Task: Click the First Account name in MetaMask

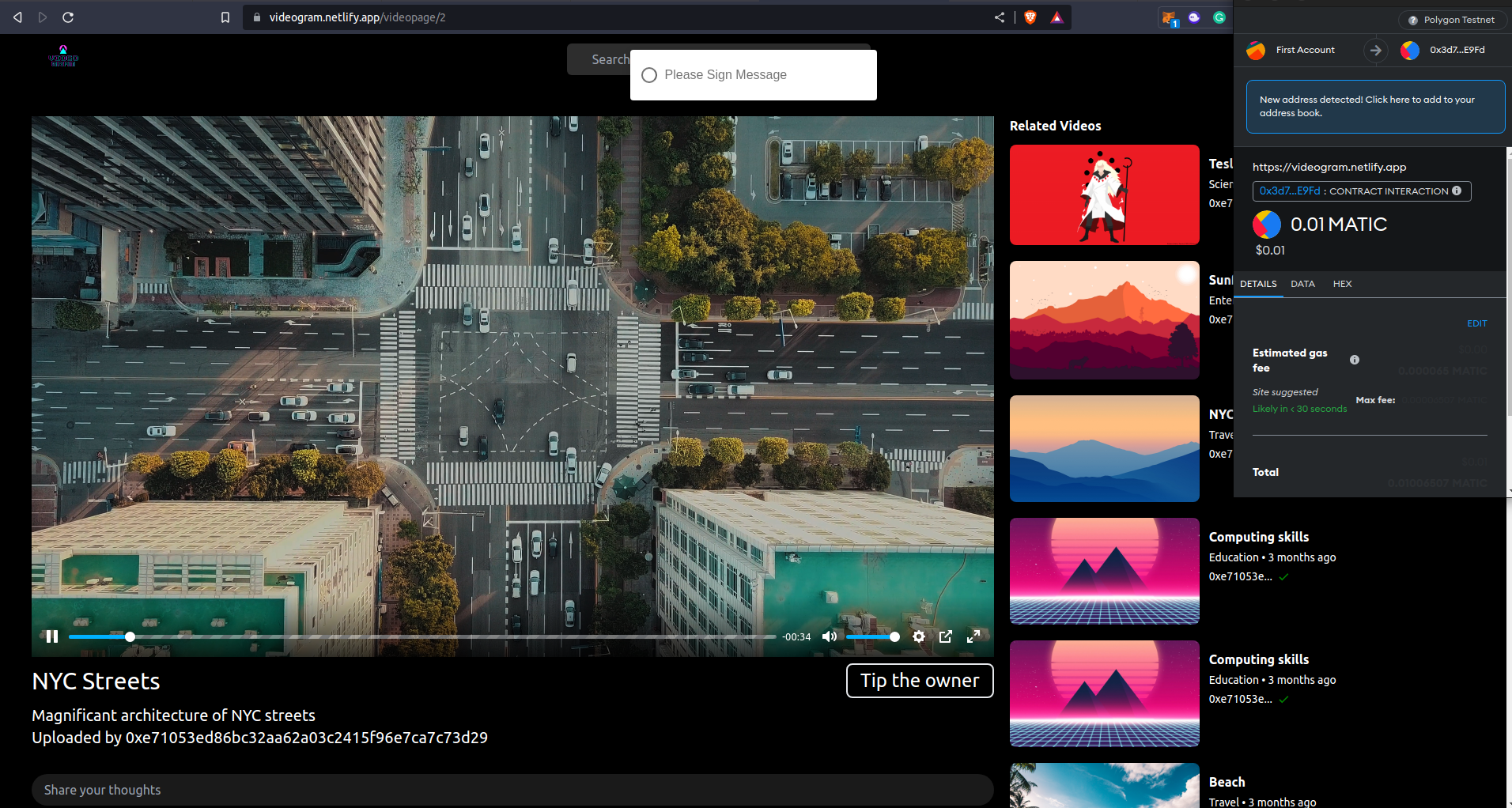Action: [1305, 50]
